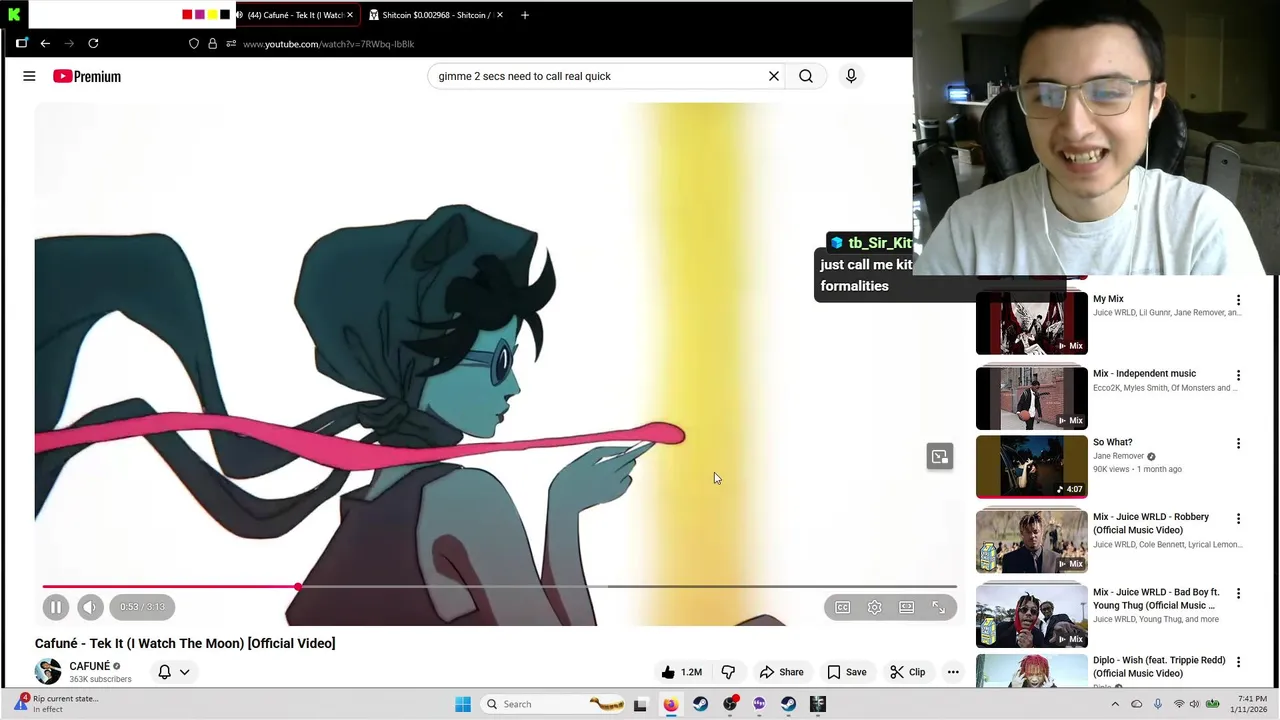Switch the player to theater mode

click(907, 607)
